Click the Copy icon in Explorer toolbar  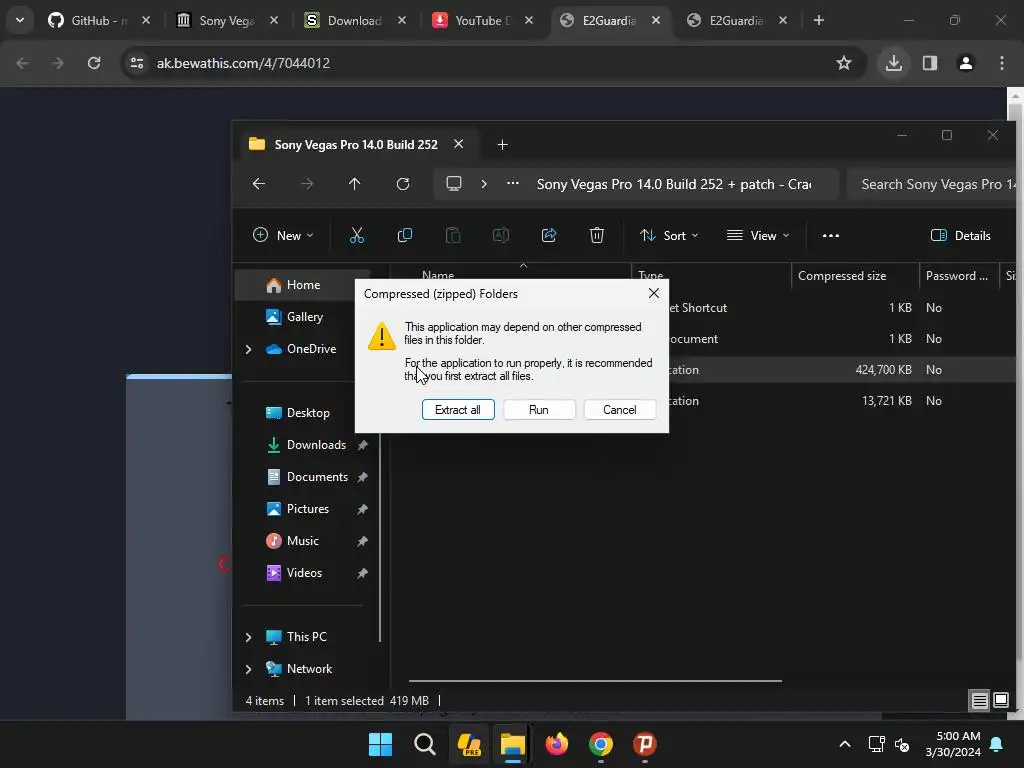(405, 235)
